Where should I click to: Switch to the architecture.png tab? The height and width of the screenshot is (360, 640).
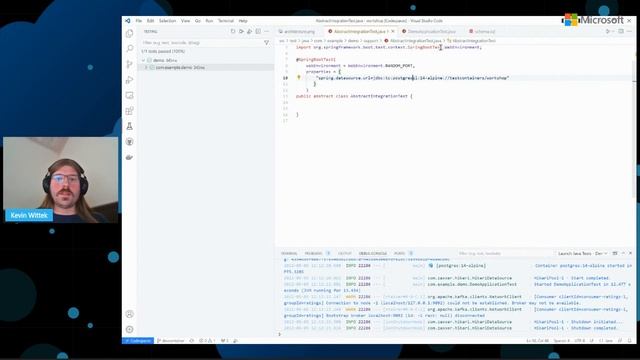(297, 31)
